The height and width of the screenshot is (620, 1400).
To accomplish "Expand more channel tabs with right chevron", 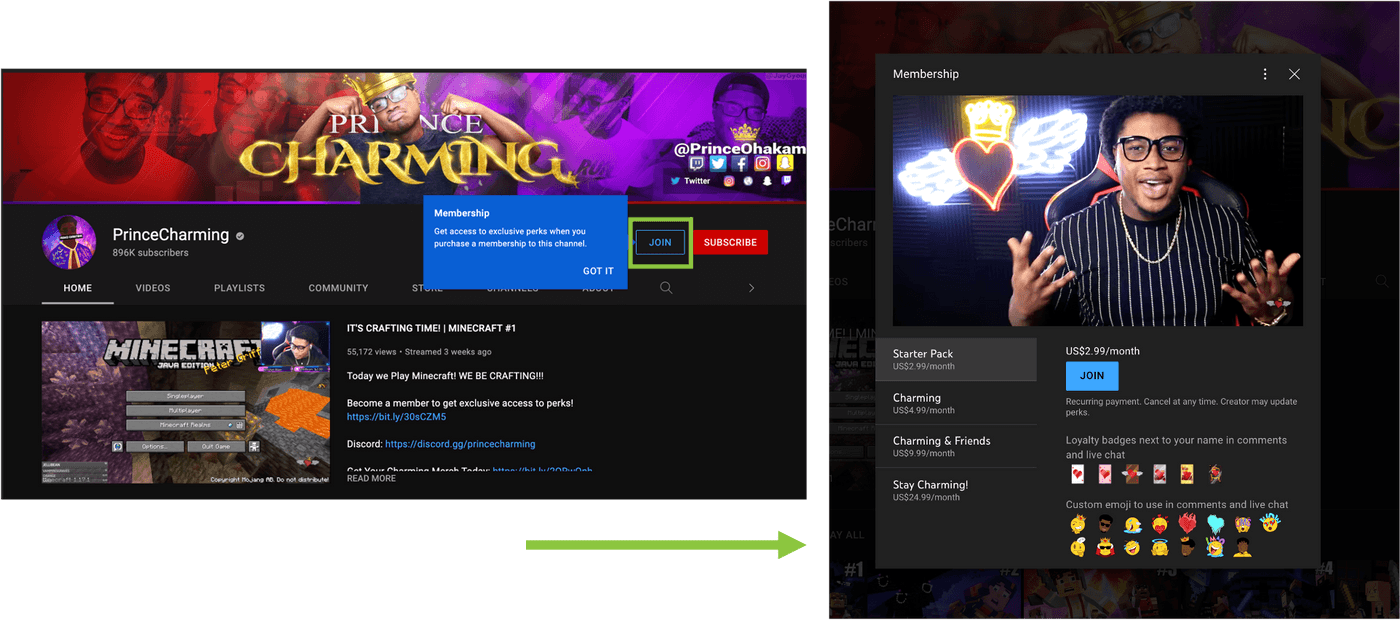I will [751, 288].
